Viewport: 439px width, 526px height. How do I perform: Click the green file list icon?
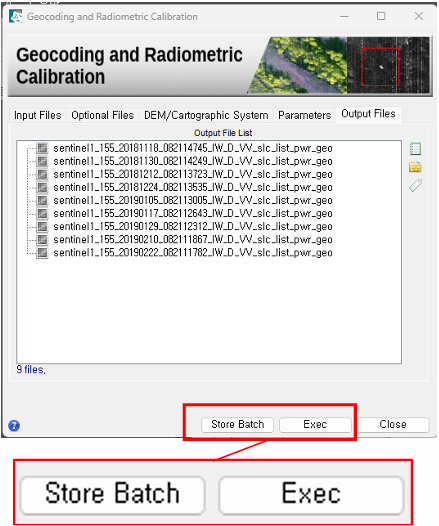pyautogui.click(x=415, y=149)
